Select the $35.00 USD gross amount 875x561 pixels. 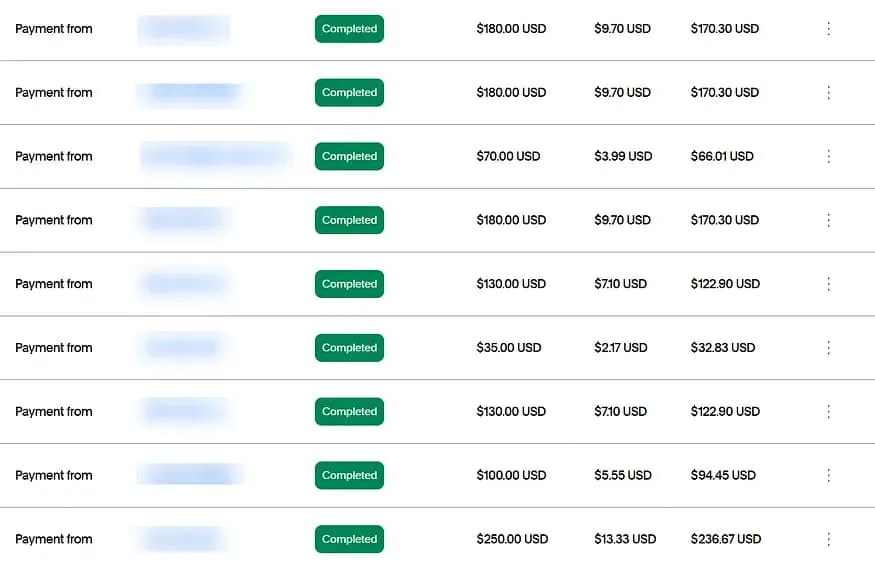coord(509,348)
